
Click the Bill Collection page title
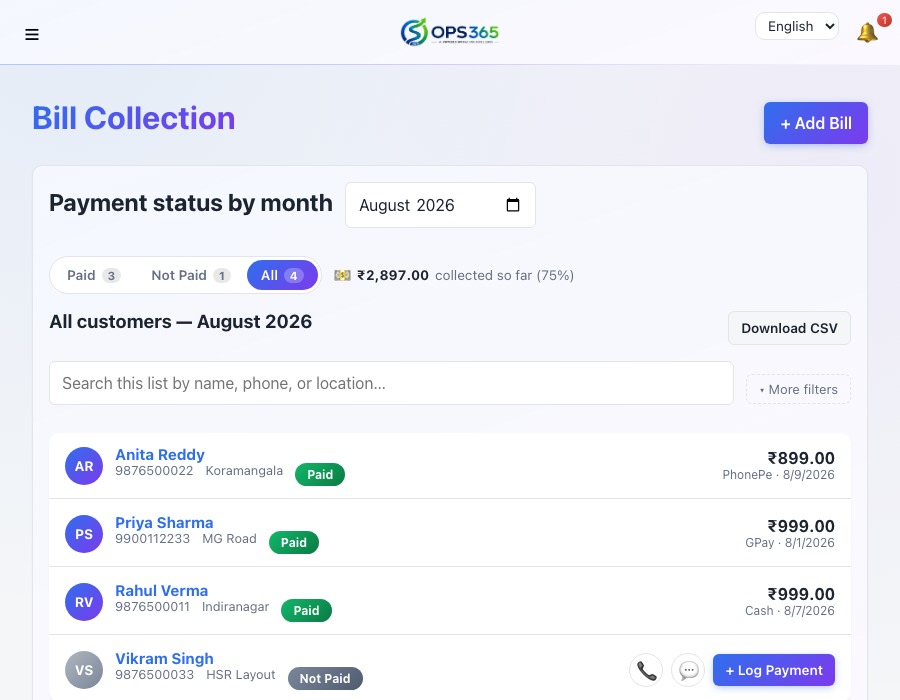coord(134,118)
